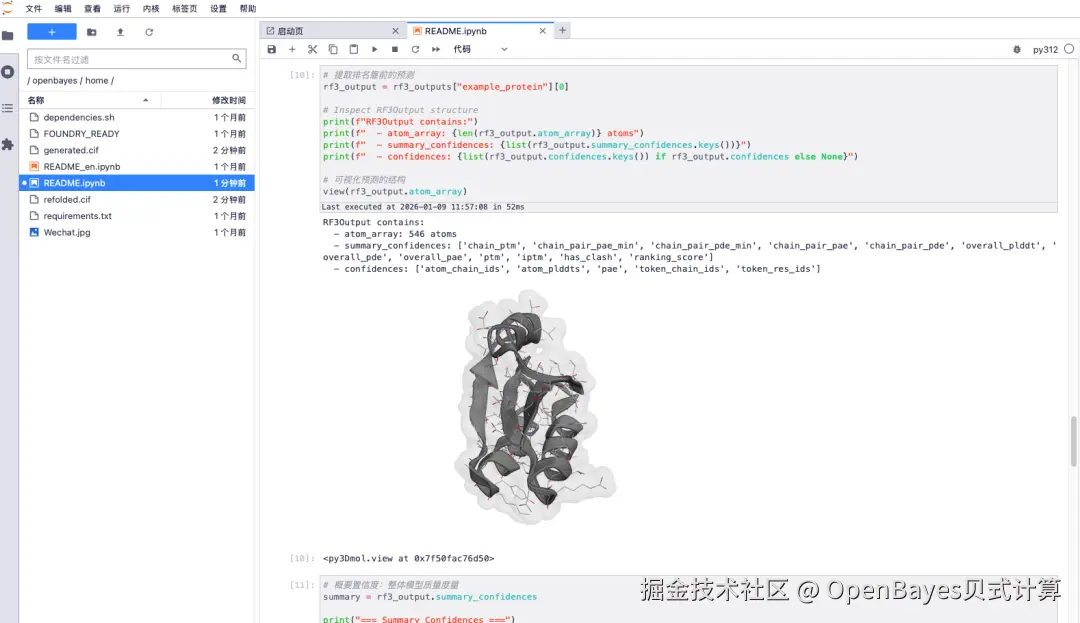Click the "Last executed at" status line
Image resolution: width=1080 pixels, height=623 pixels.
click(423, 207)
